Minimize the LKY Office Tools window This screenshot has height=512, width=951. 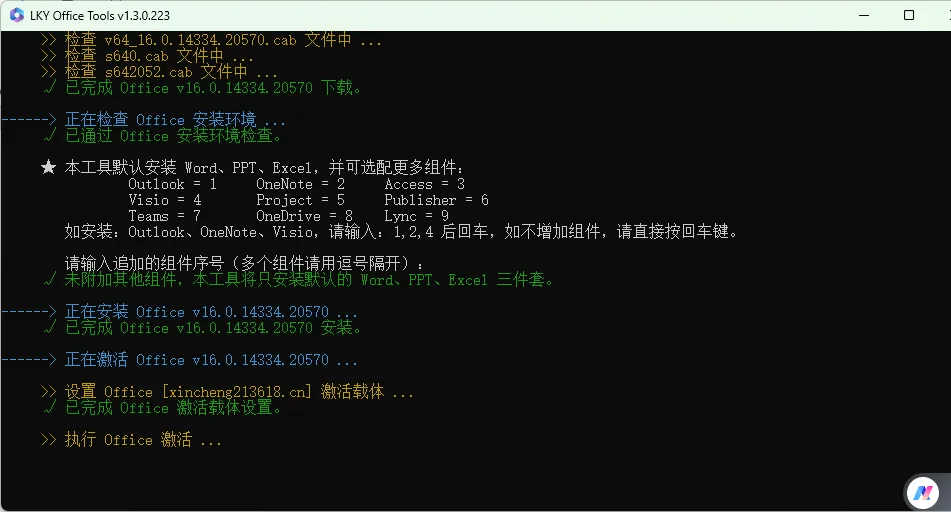click(864, 15)
